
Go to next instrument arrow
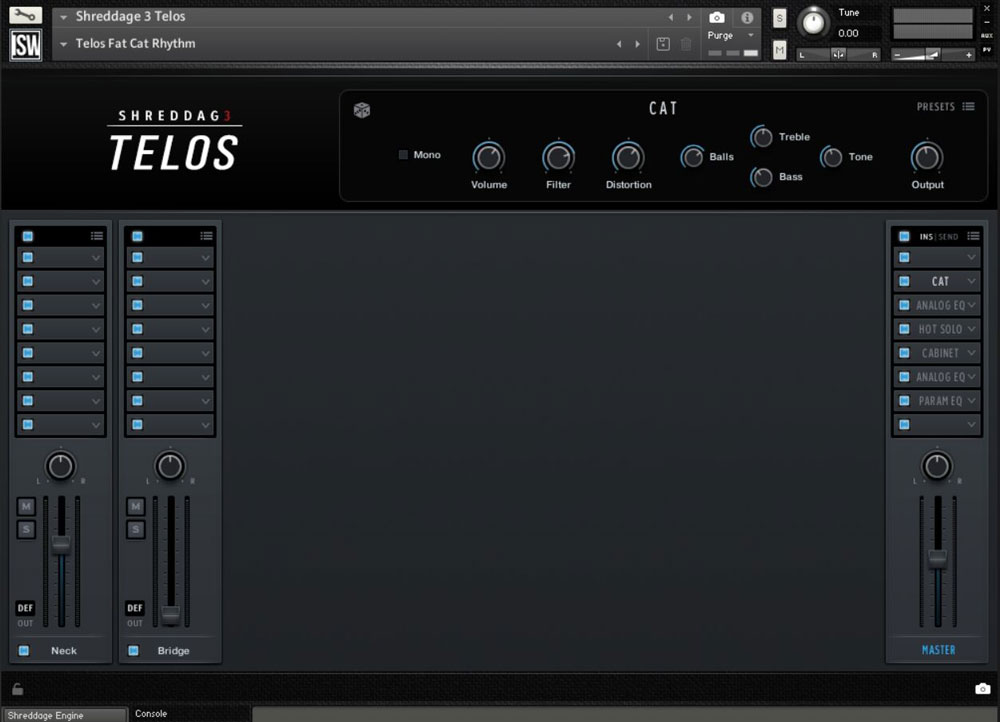point(689,17)
